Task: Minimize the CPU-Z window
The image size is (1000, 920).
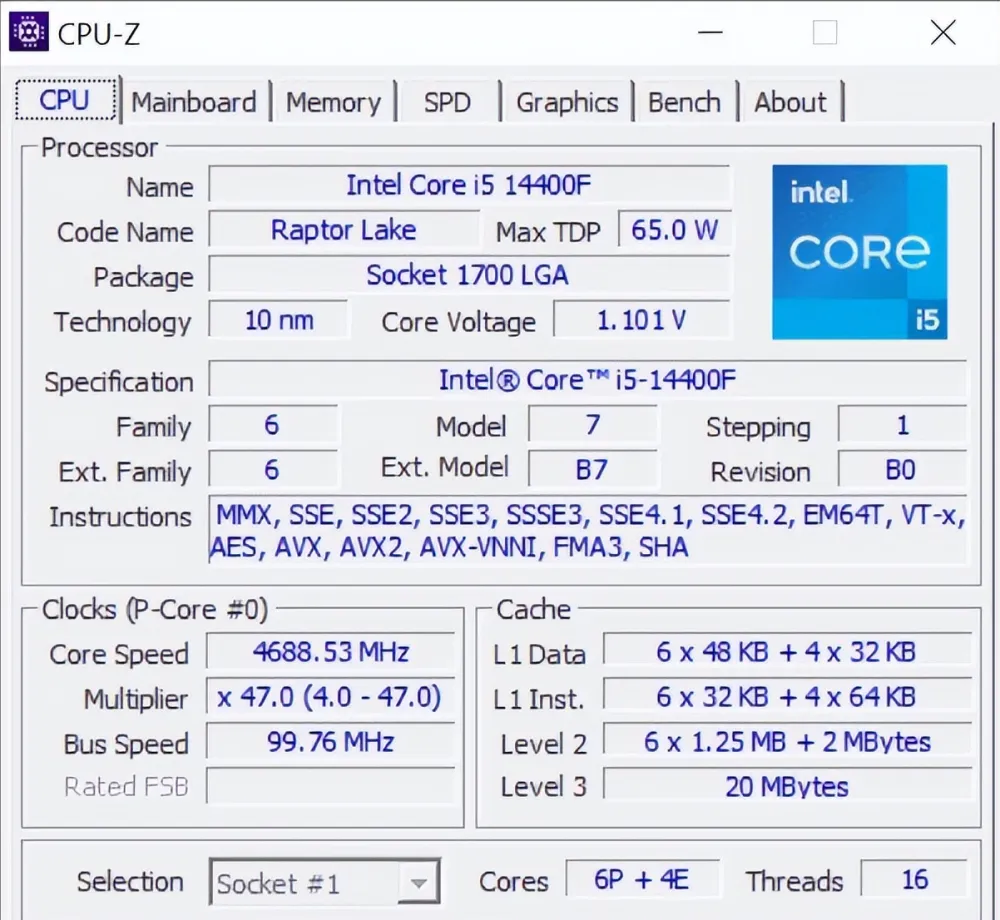Action: 710,32
